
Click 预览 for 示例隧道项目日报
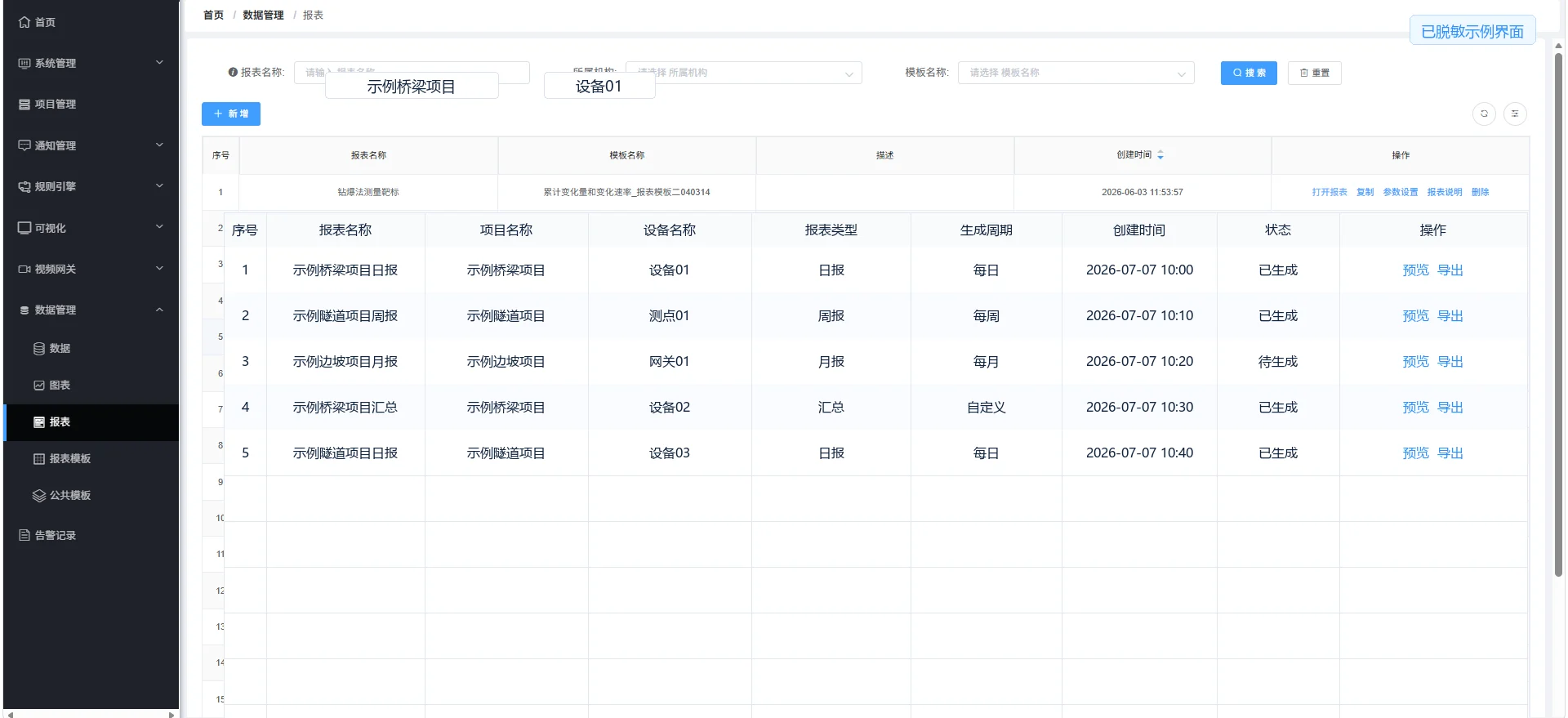pyautogui.click(x=1415, y=453)
